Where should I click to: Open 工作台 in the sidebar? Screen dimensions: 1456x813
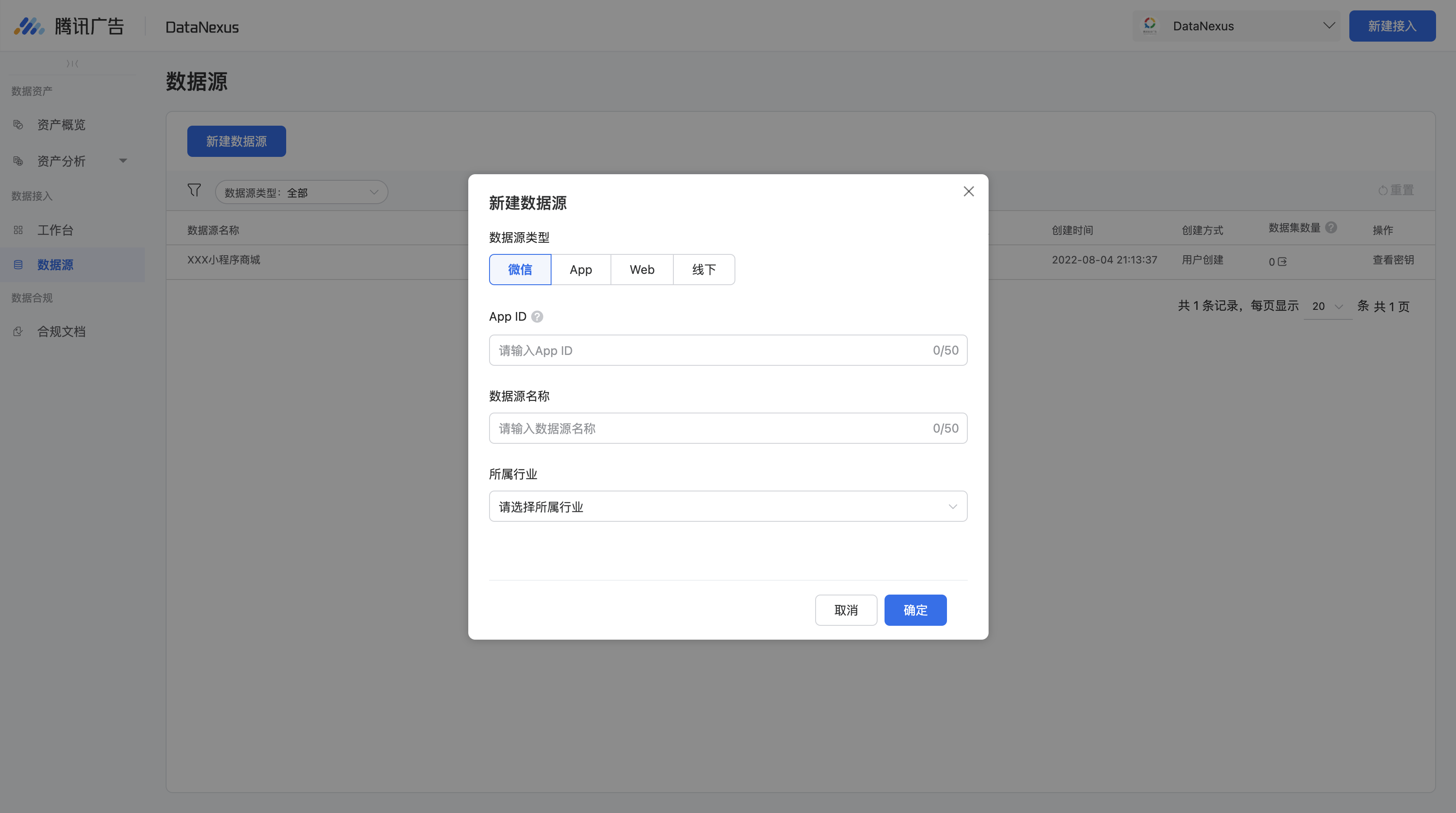pyautogui.click(x=55, y=230)
